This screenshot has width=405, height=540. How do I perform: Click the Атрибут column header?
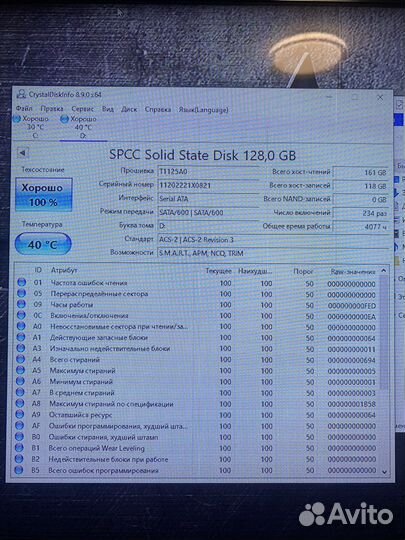pos(64,270)
